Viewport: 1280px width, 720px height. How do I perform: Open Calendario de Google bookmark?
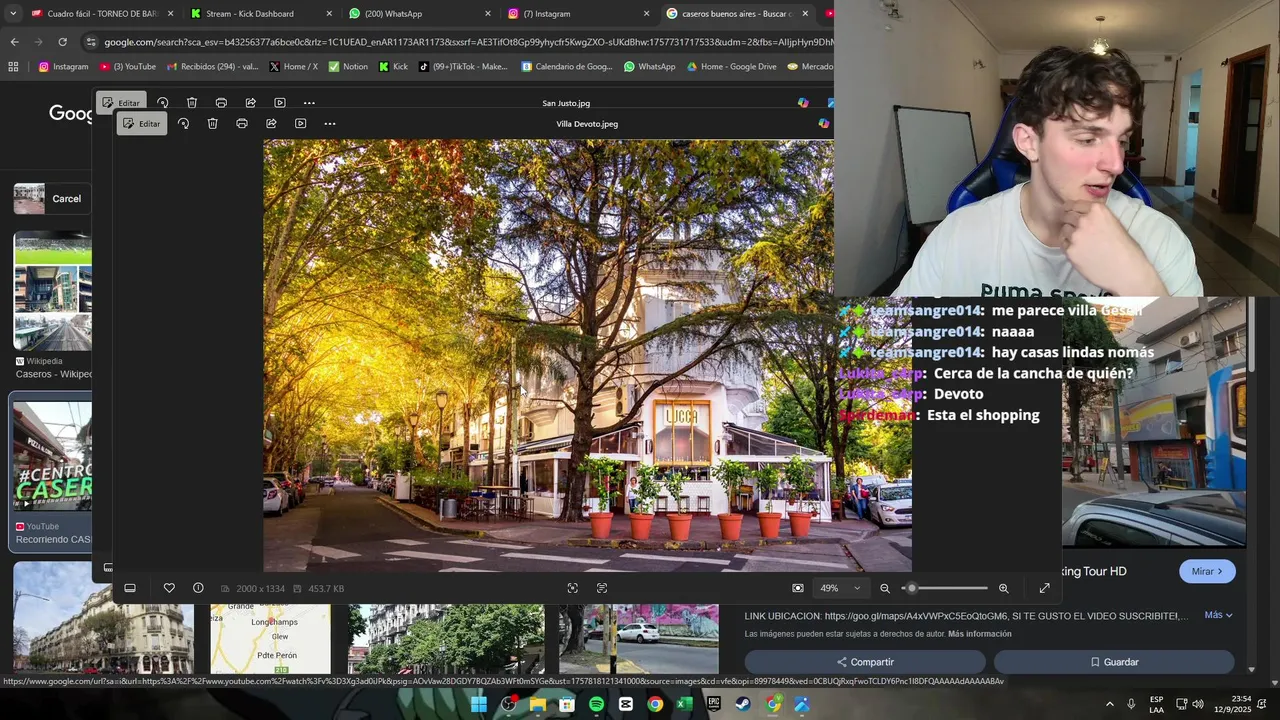point(567,67)
